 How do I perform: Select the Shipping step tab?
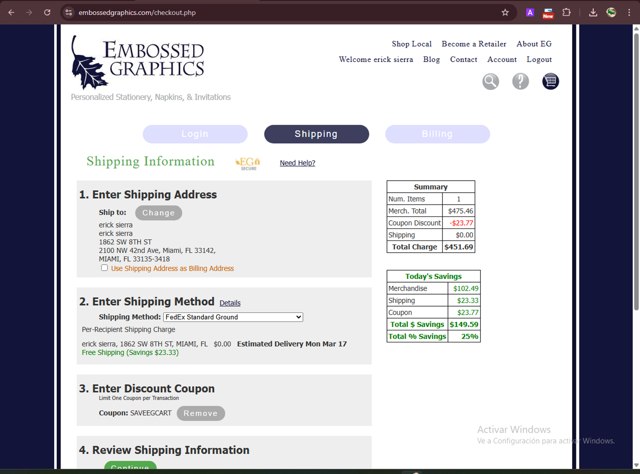coord(316,134)
